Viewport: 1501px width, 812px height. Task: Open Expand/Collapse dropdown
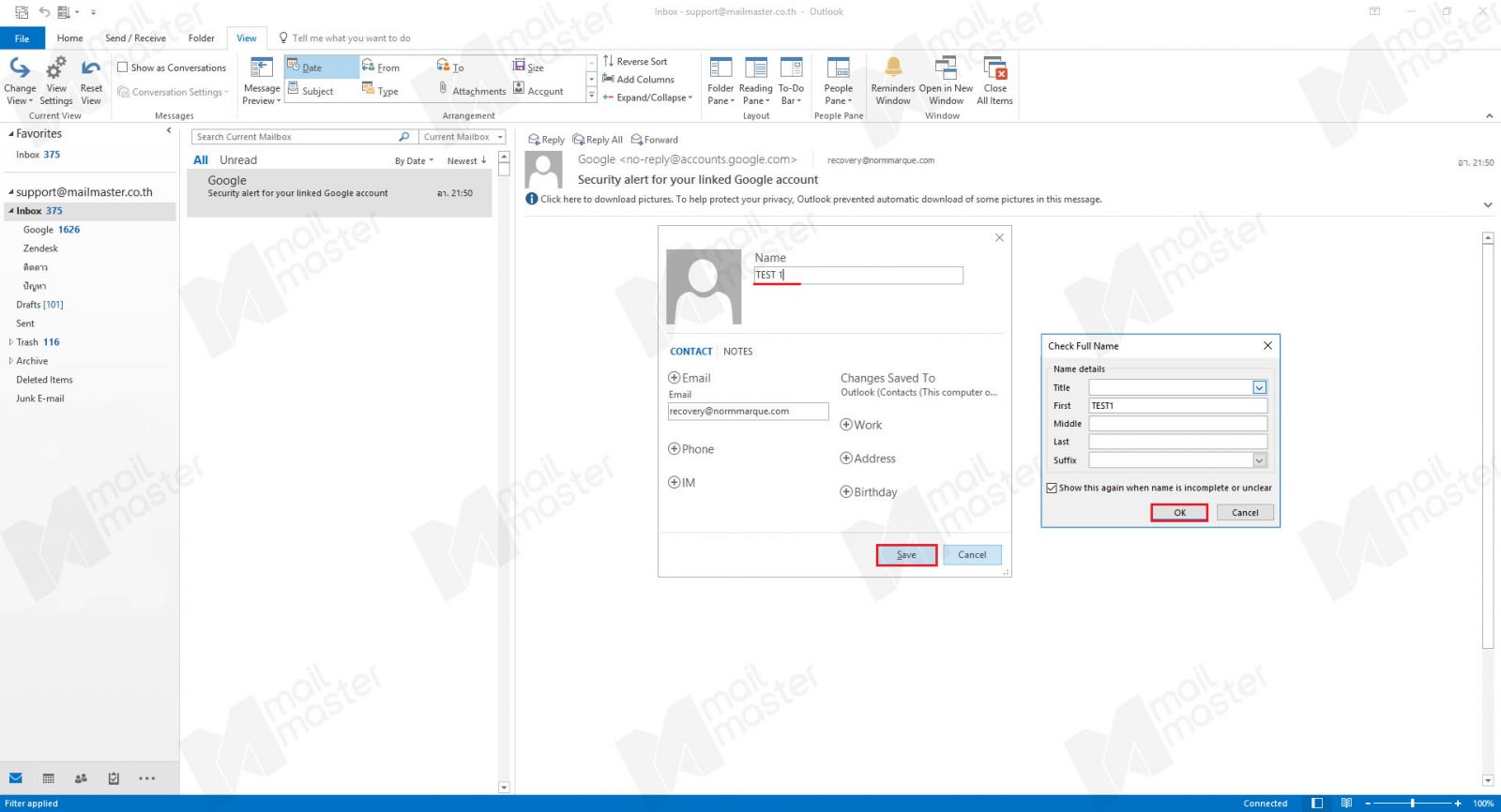(x=647, y=98)
